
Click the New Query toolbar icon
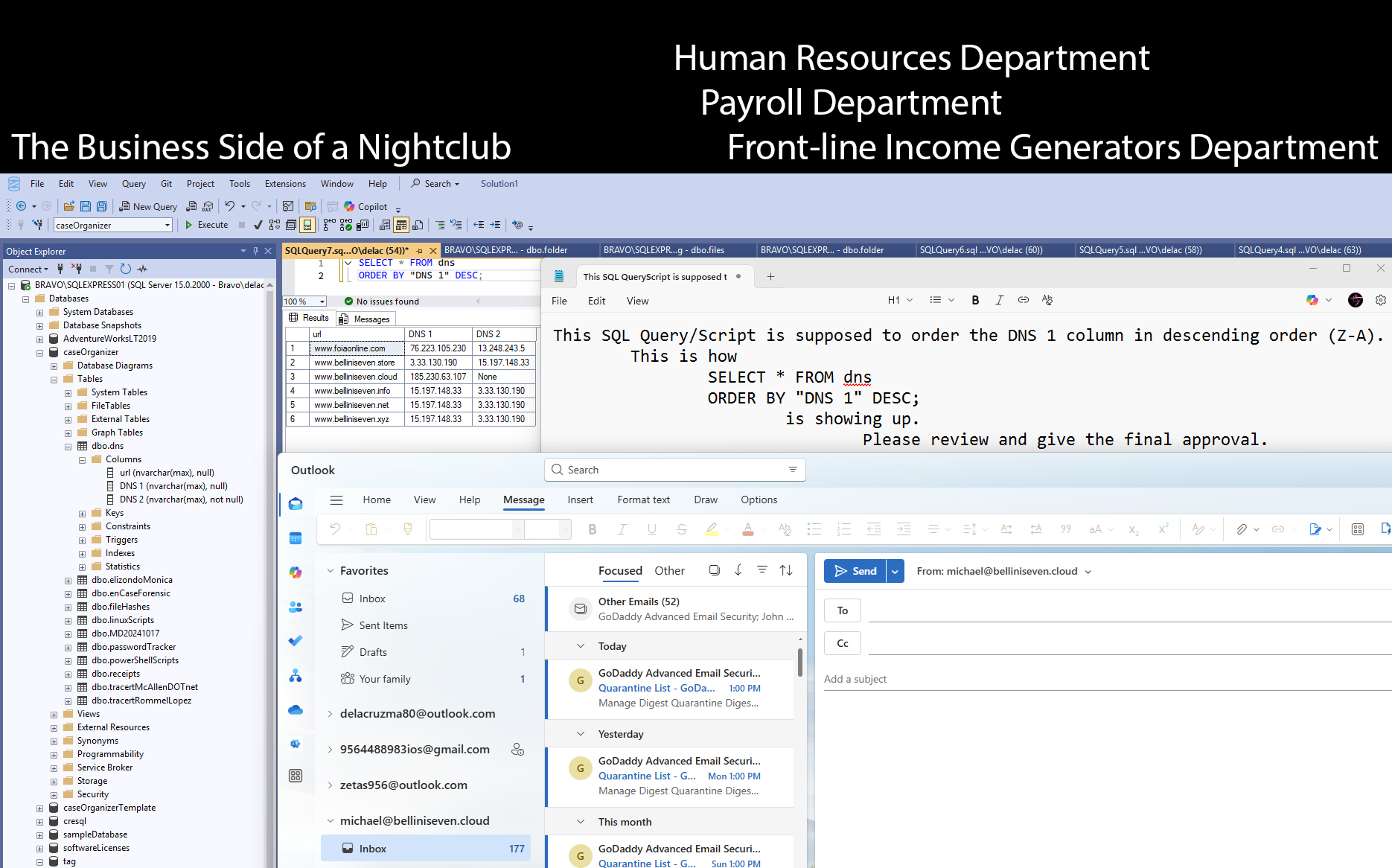(x=148, y=206)
